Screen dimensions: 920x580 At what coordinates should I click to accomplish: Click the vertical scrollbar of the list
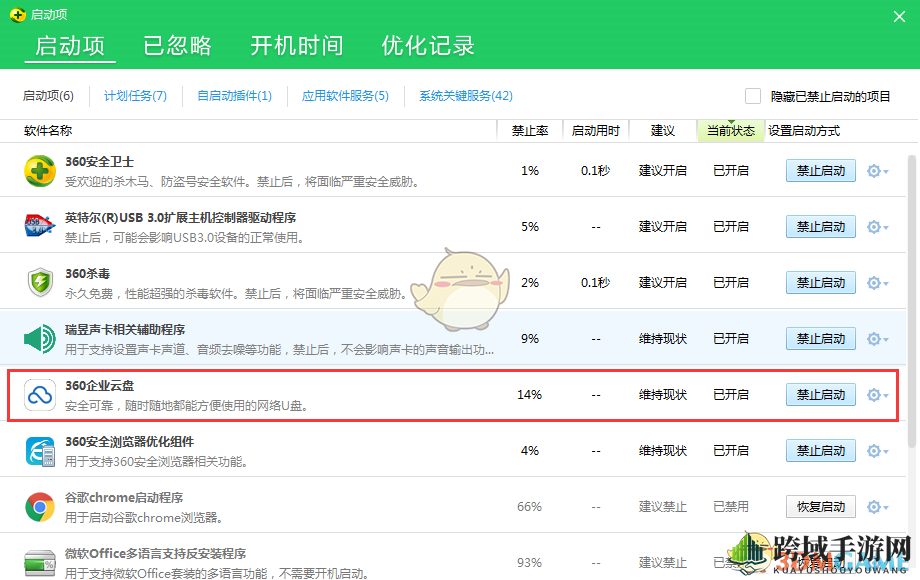point(912,302)
